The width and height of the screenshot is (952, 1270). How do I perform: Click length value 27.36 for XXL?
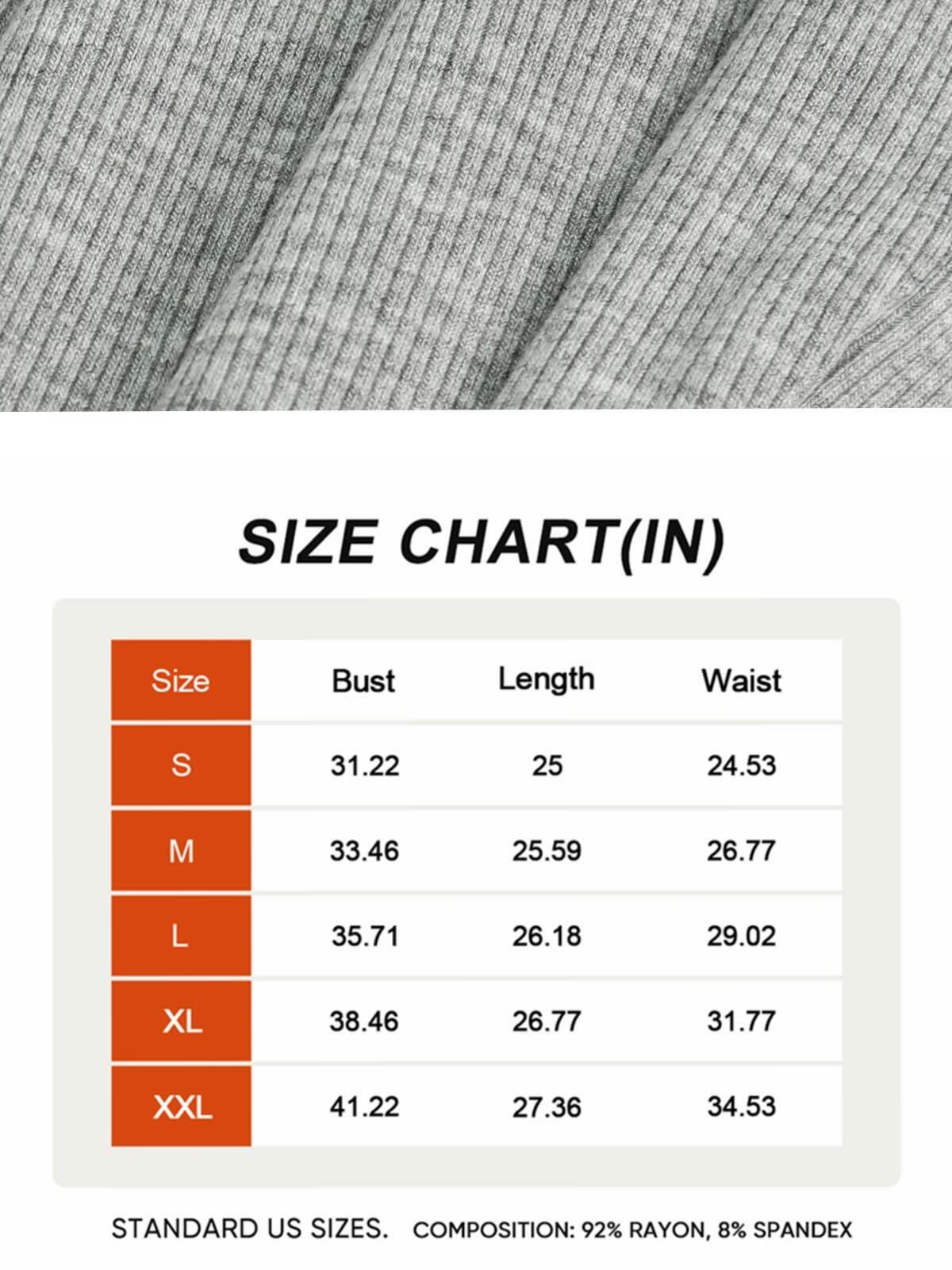pos(547,1107)
